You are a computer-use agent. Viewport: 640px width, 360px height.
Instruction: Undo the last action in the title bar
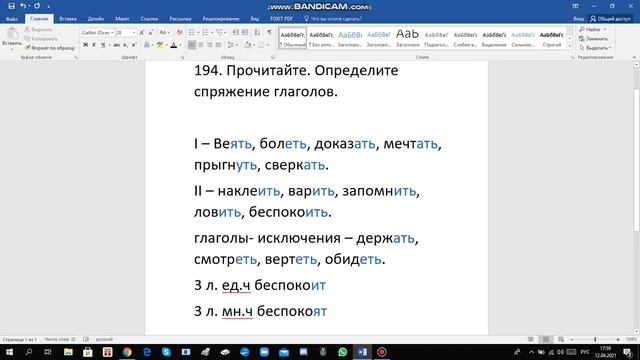coord(23,6)
